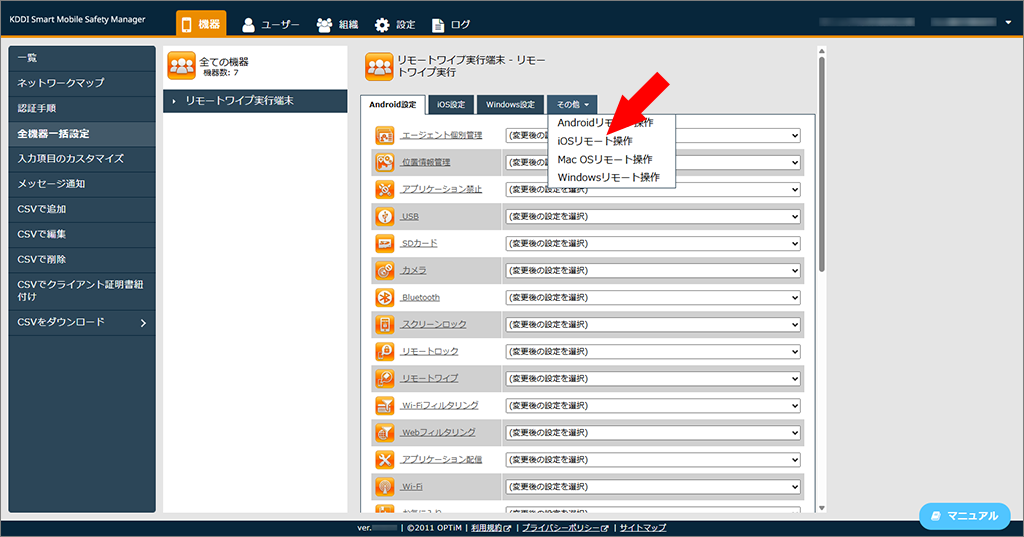Click the スクリーンロック icon
Viewport: 1024px width, 537px height.
pyautogui.click(x=385, y=324)
